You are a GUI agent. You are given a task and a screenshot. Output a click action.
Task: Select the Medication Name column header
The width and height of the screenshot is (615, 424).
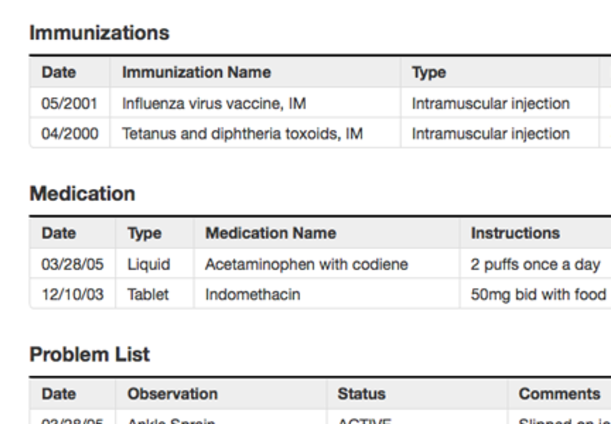271,233
